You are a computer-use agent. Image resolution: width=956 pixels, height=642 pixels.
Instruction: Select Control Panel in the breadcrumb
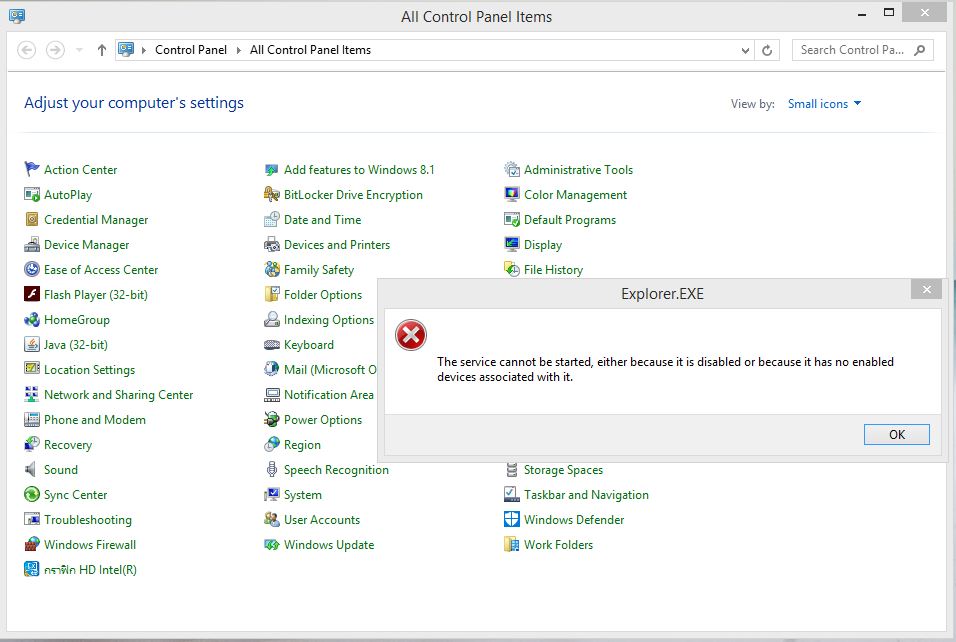191,50
